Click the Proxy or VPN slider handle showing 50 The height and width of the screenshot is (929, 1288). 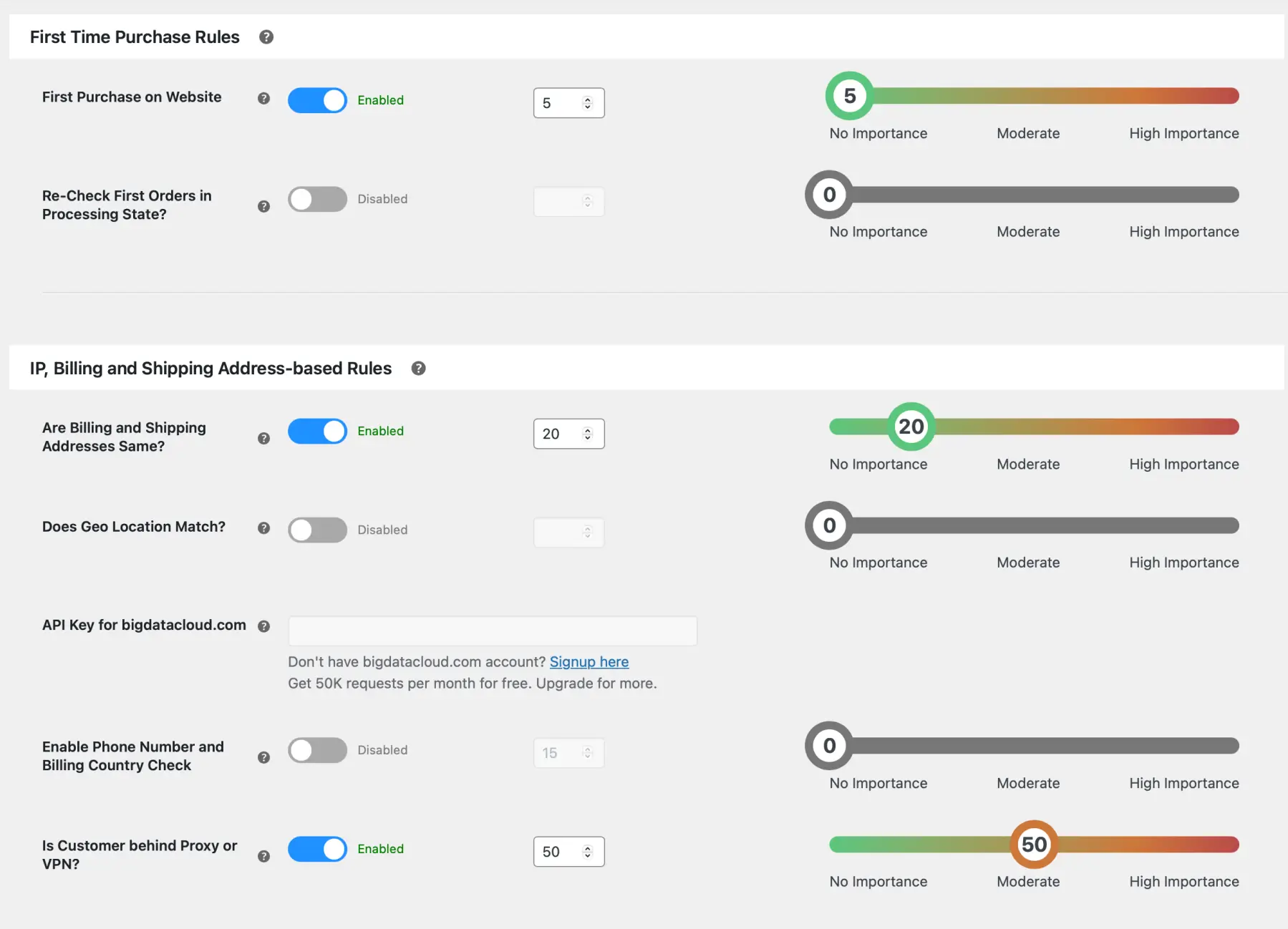pos(1034,845)
